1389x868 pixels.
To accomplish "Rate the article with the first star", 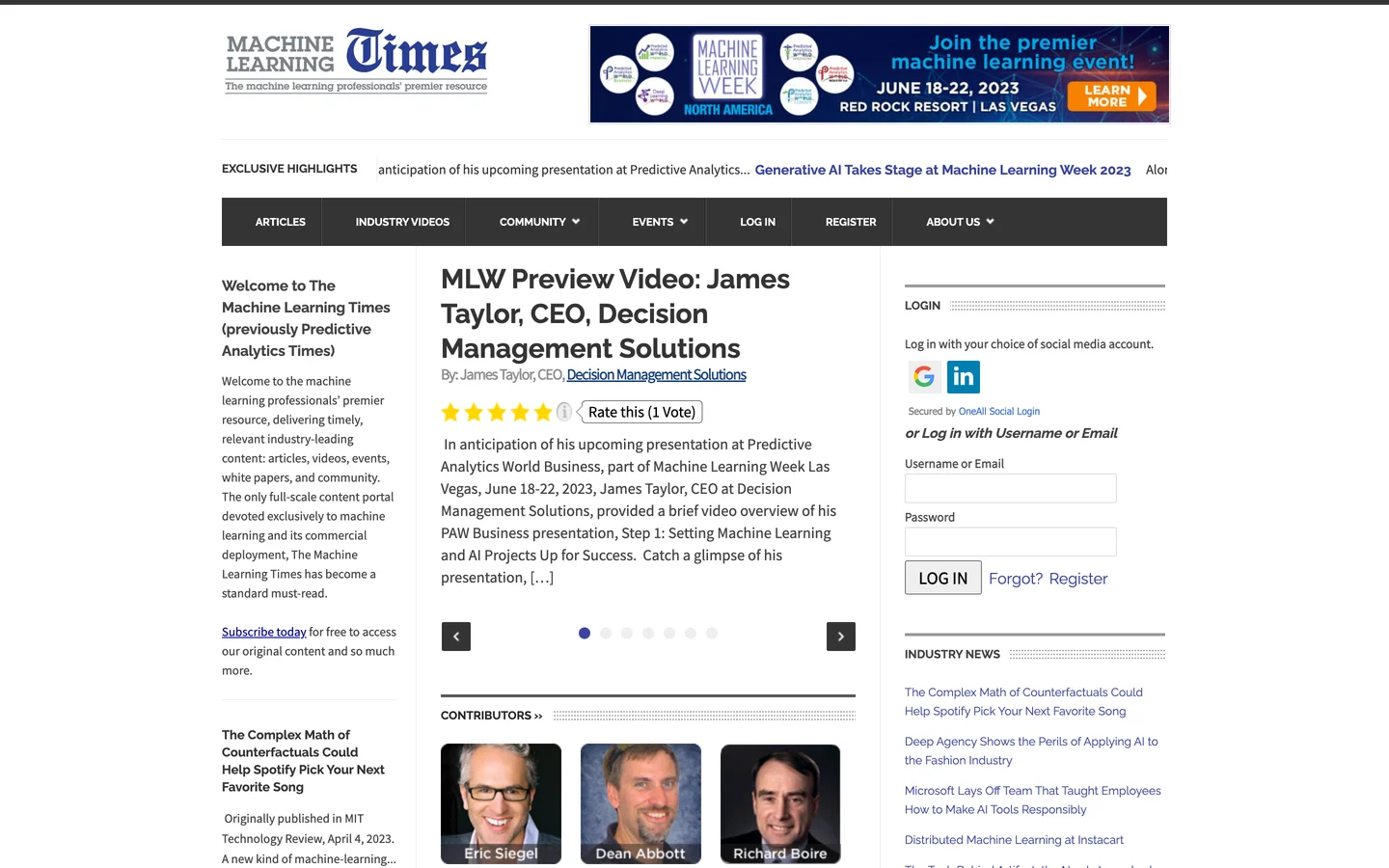I will [450, 413].
